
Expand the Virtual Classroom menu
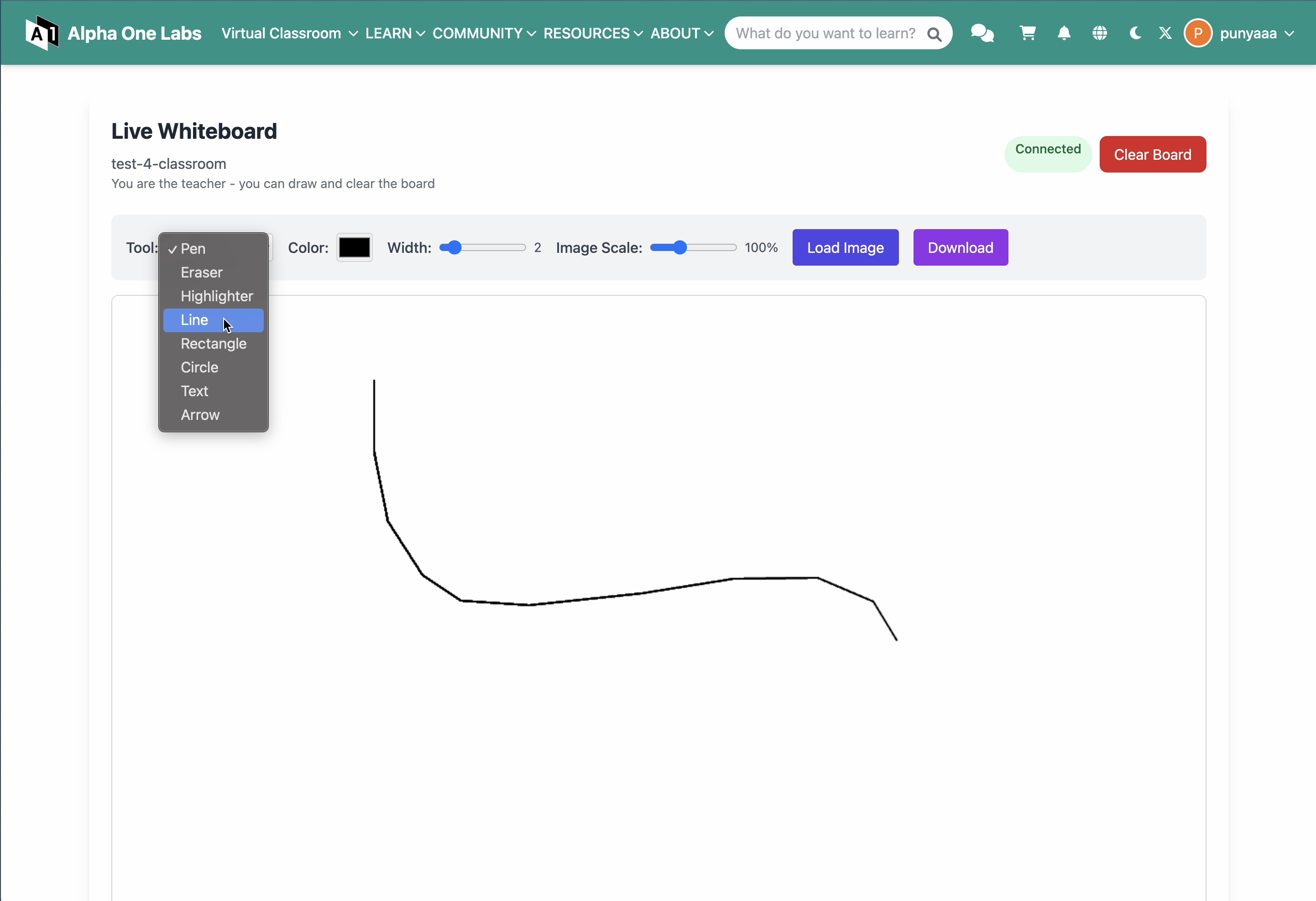[x=289, y=33]
